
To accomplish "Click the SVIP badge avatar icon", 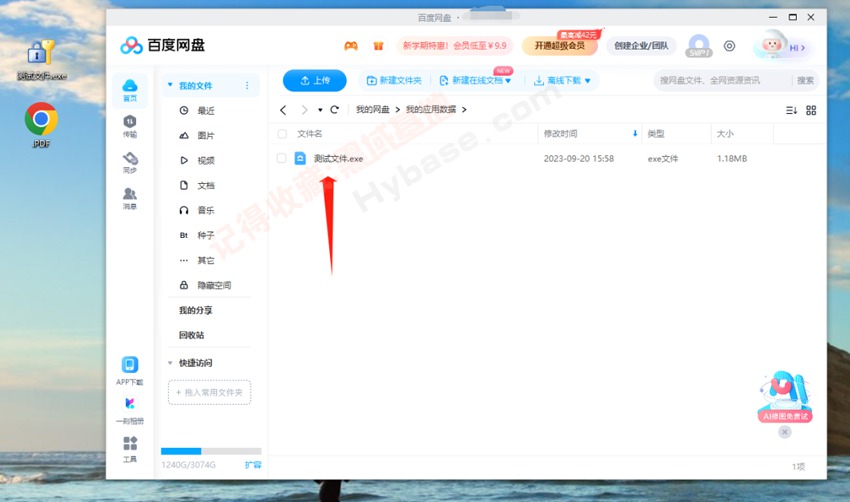I will [x=698, y=46].
